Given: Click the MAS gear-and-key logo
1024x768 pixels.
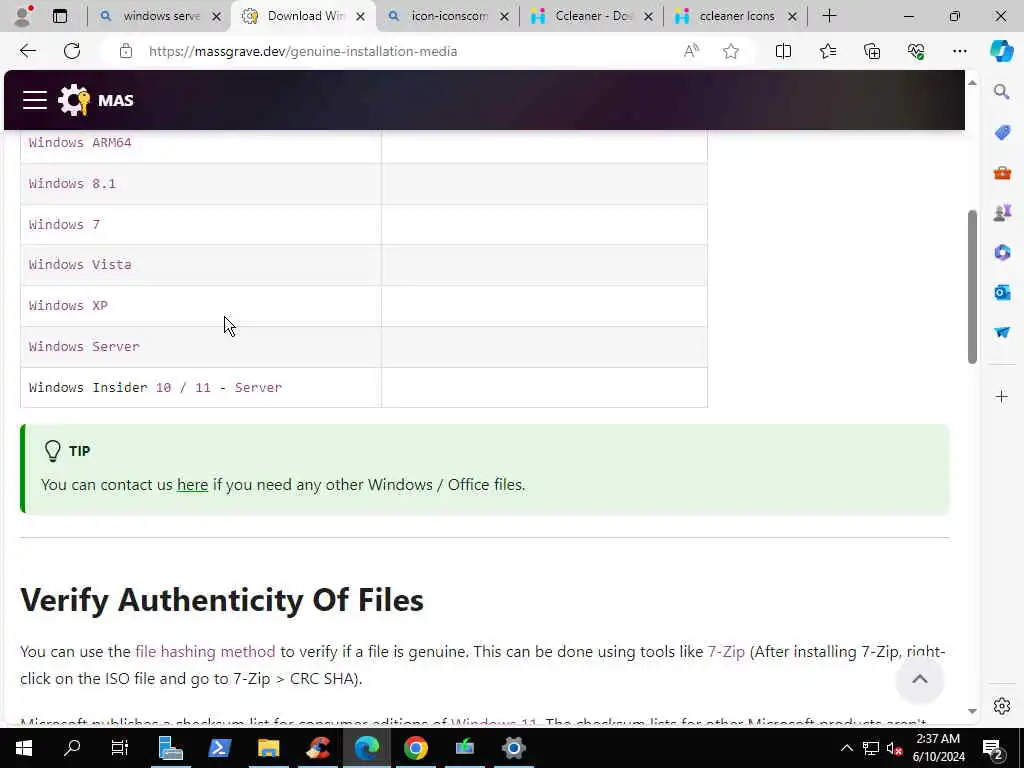Looking at the screenshot, I should [74, 100].
